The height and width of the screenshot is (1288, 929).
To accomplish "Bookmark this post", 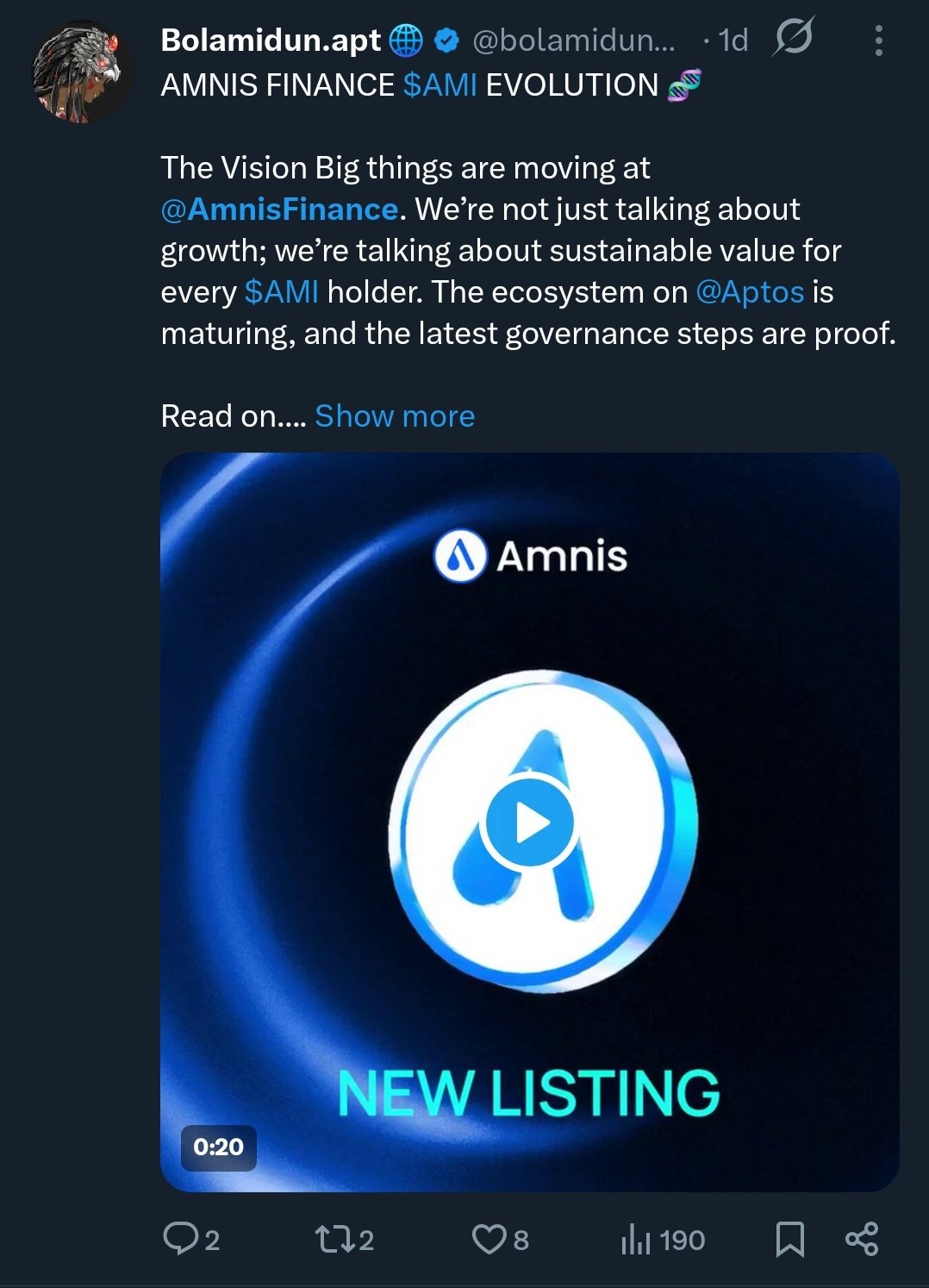I will 789,1239.
